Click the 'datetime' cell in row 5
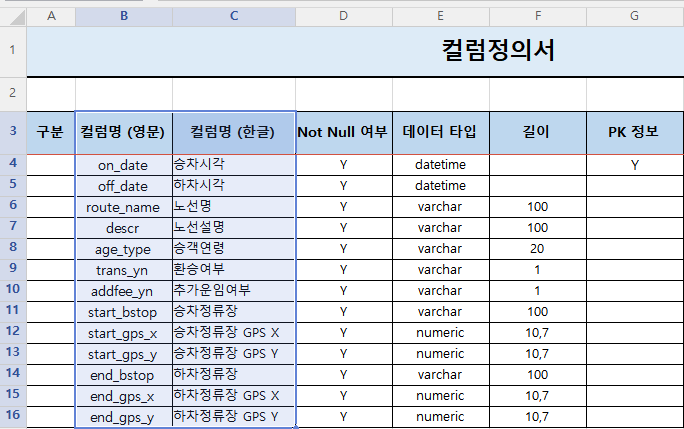The width and height of the screenshot is (684, 429). click(441, 186)
